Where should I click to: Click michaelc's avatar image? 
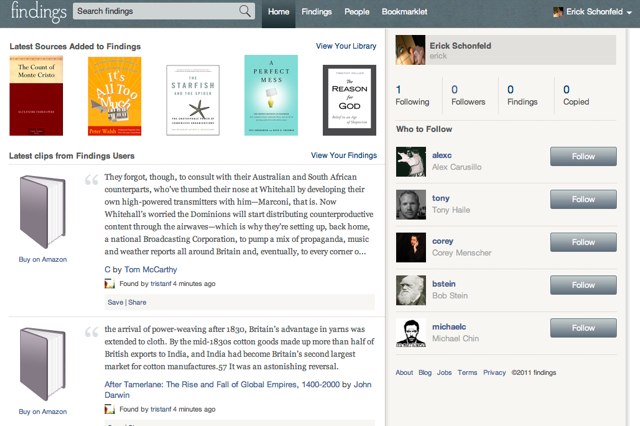tap(410, 333)
